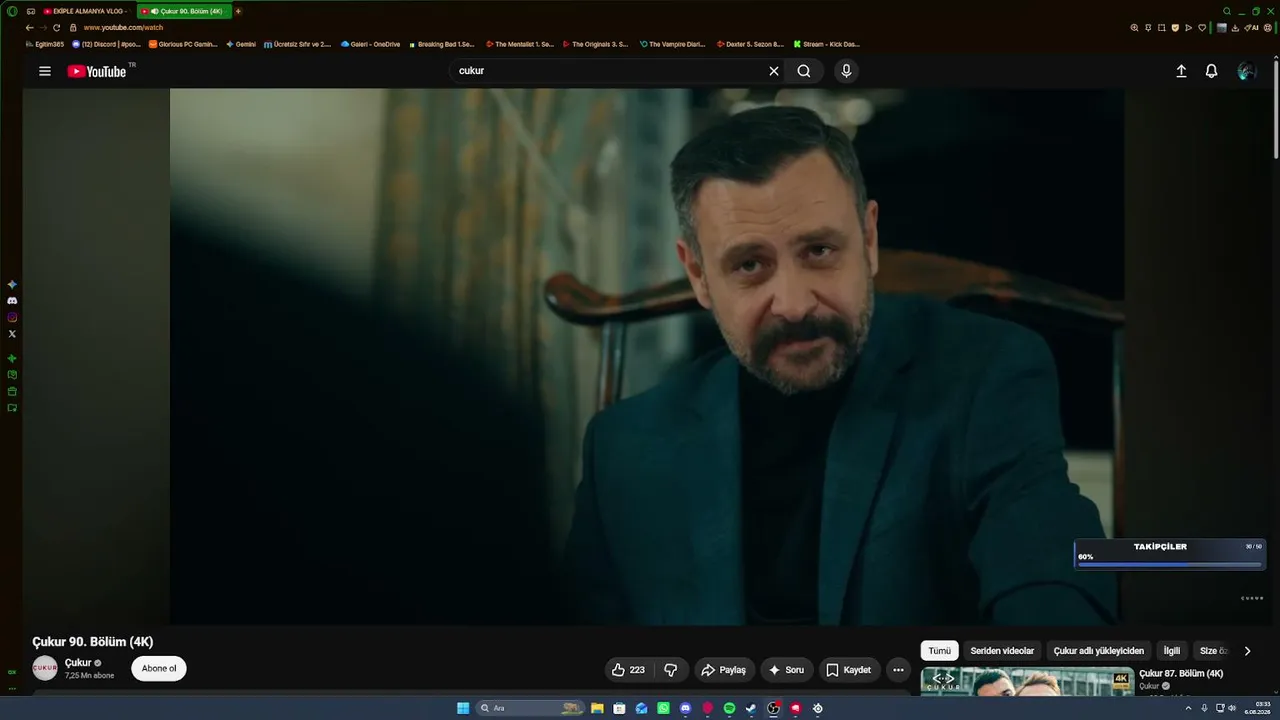This screenshot has width=1280, height=720.
Task: Click the taskbar Ara search box
Action: pos(531,708)
